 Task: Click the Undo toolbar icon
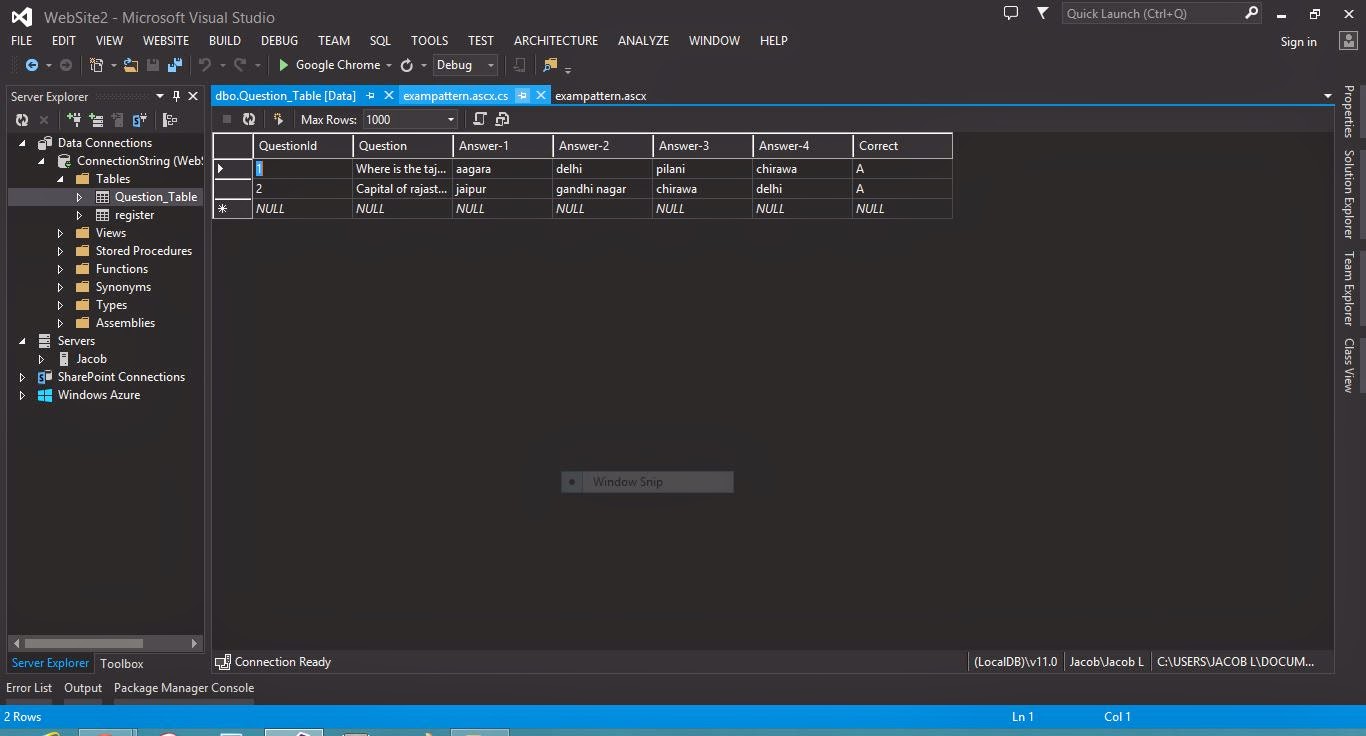[x=205, y=65]
